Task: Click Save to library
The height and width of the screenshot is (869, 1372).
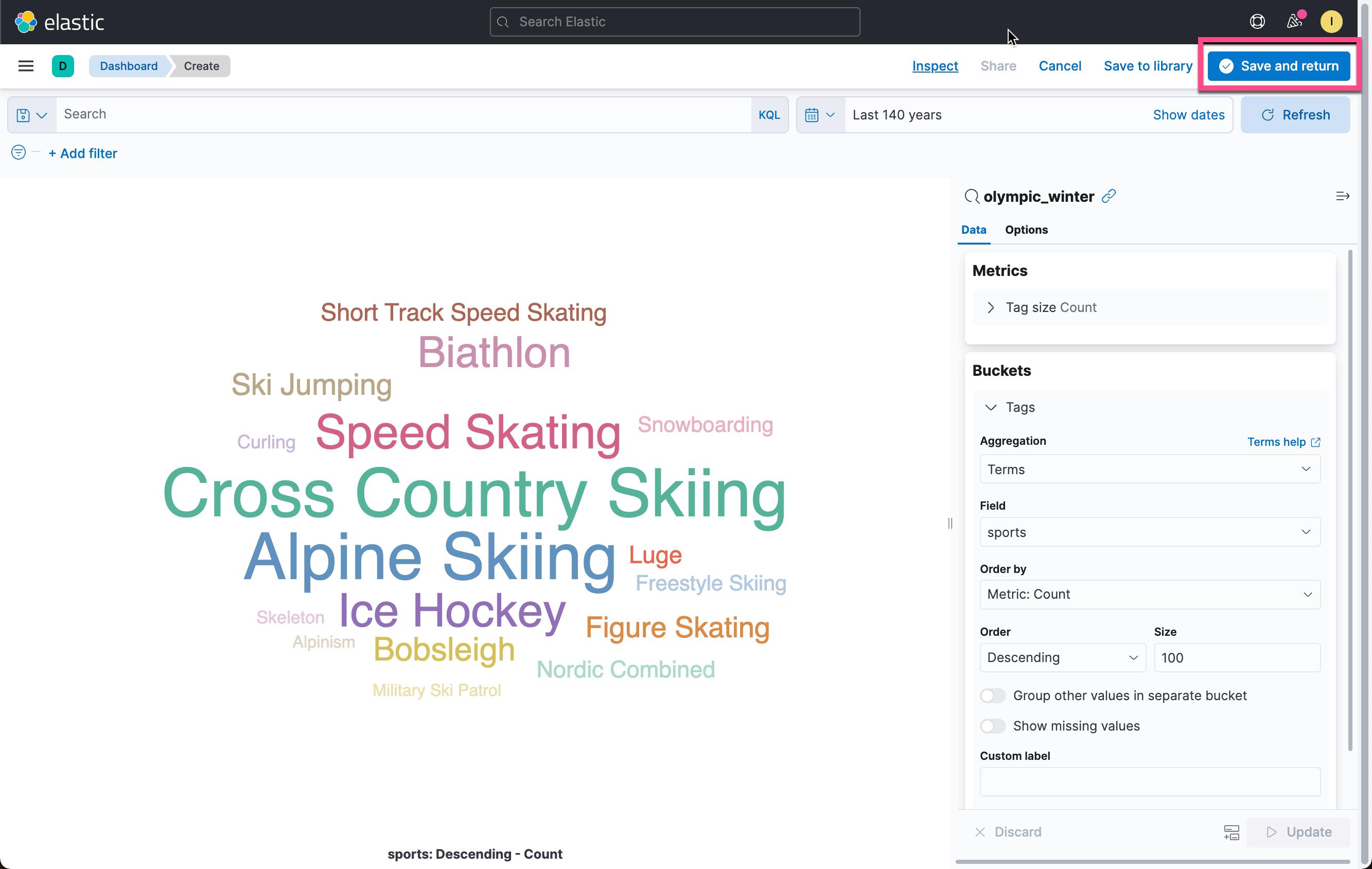Action: pos(1148,66)
